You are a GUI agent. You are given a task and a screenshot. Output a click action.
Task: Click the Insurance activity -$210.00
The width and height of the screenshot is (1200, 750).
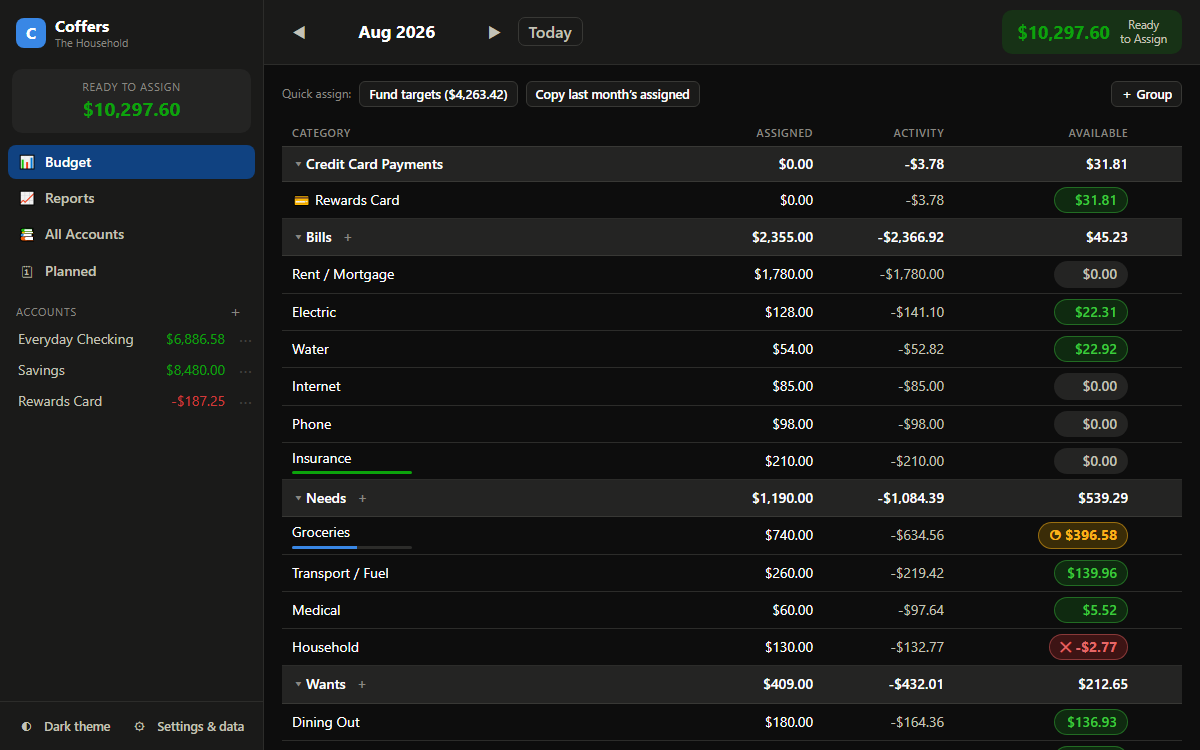(x=917, y=461)
